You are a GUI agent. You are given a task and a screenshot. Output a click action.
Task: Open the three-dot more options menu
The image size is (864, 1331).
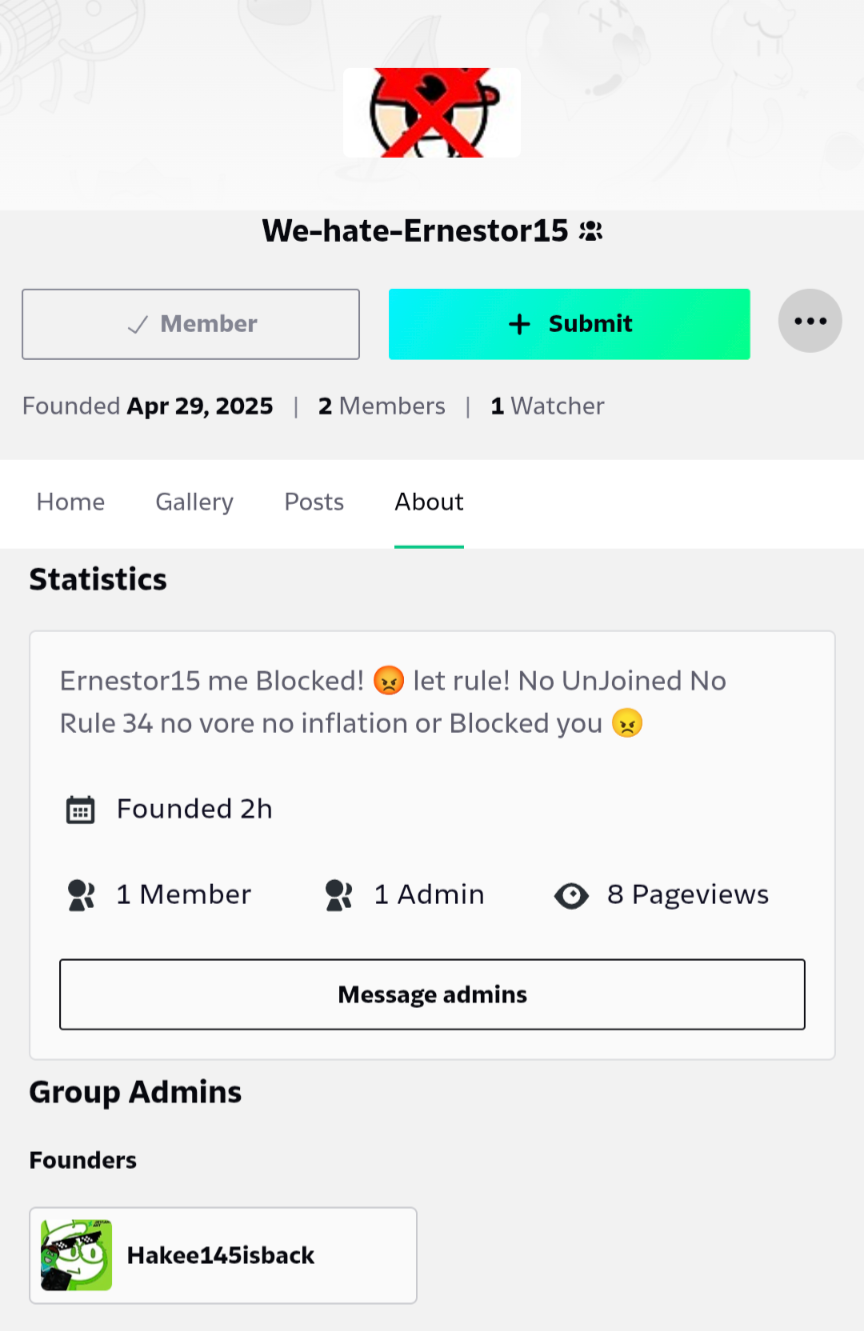click(x=810, y=321)
